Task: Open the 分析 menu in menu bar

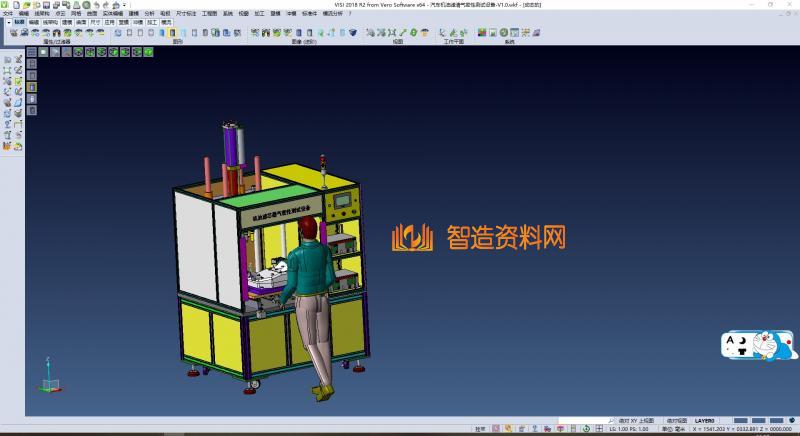Action: pyautogui.click(x=149, y=13)
